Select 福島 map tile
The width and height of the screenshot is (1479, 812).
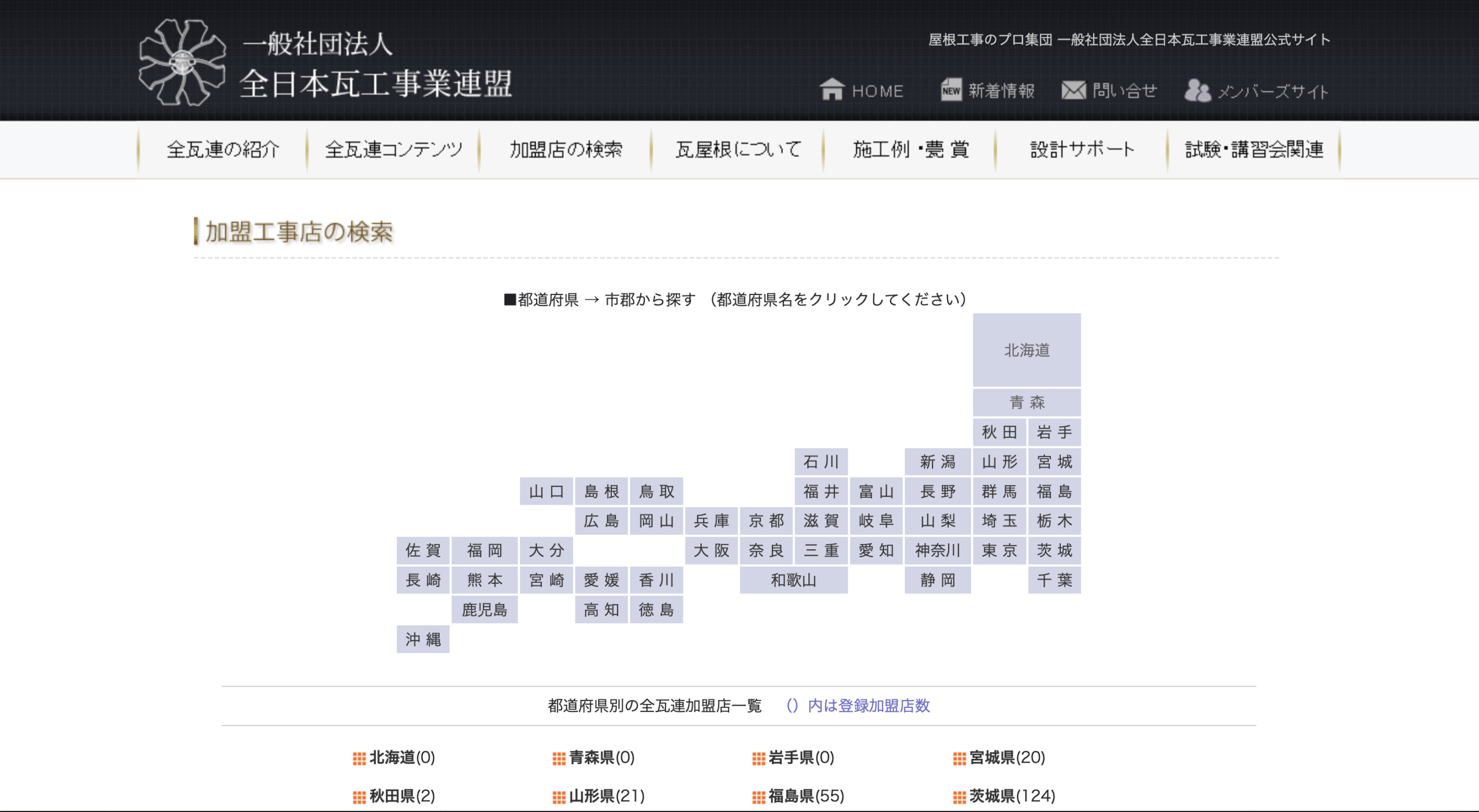click(1054, 491)
